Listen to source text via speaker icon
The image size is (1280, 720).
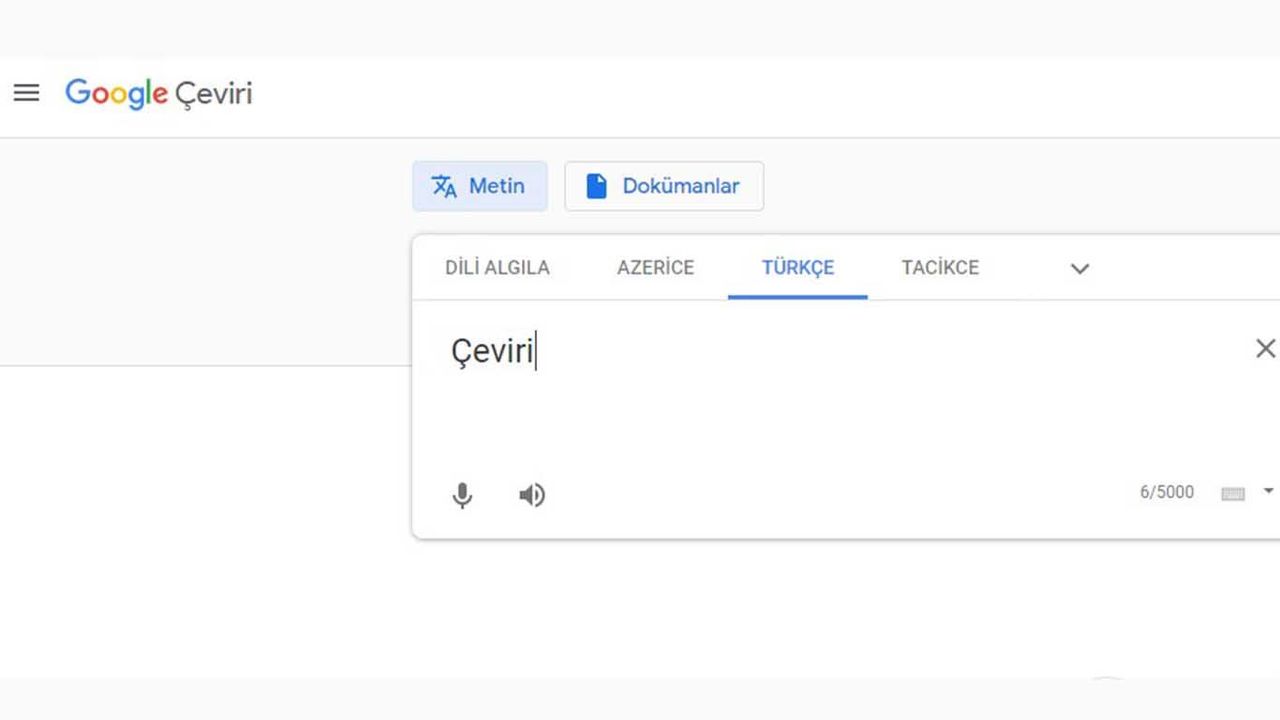point(532,495)
